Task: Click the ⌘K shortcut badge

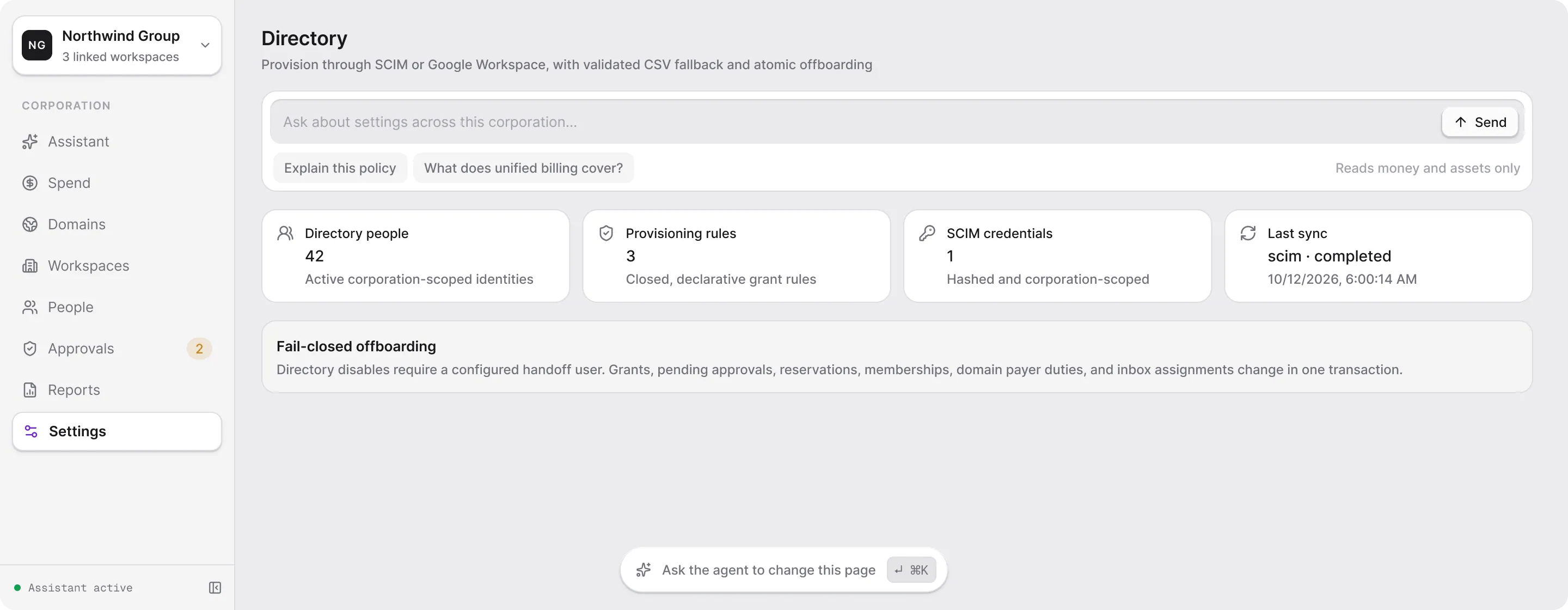Action: 911,570
